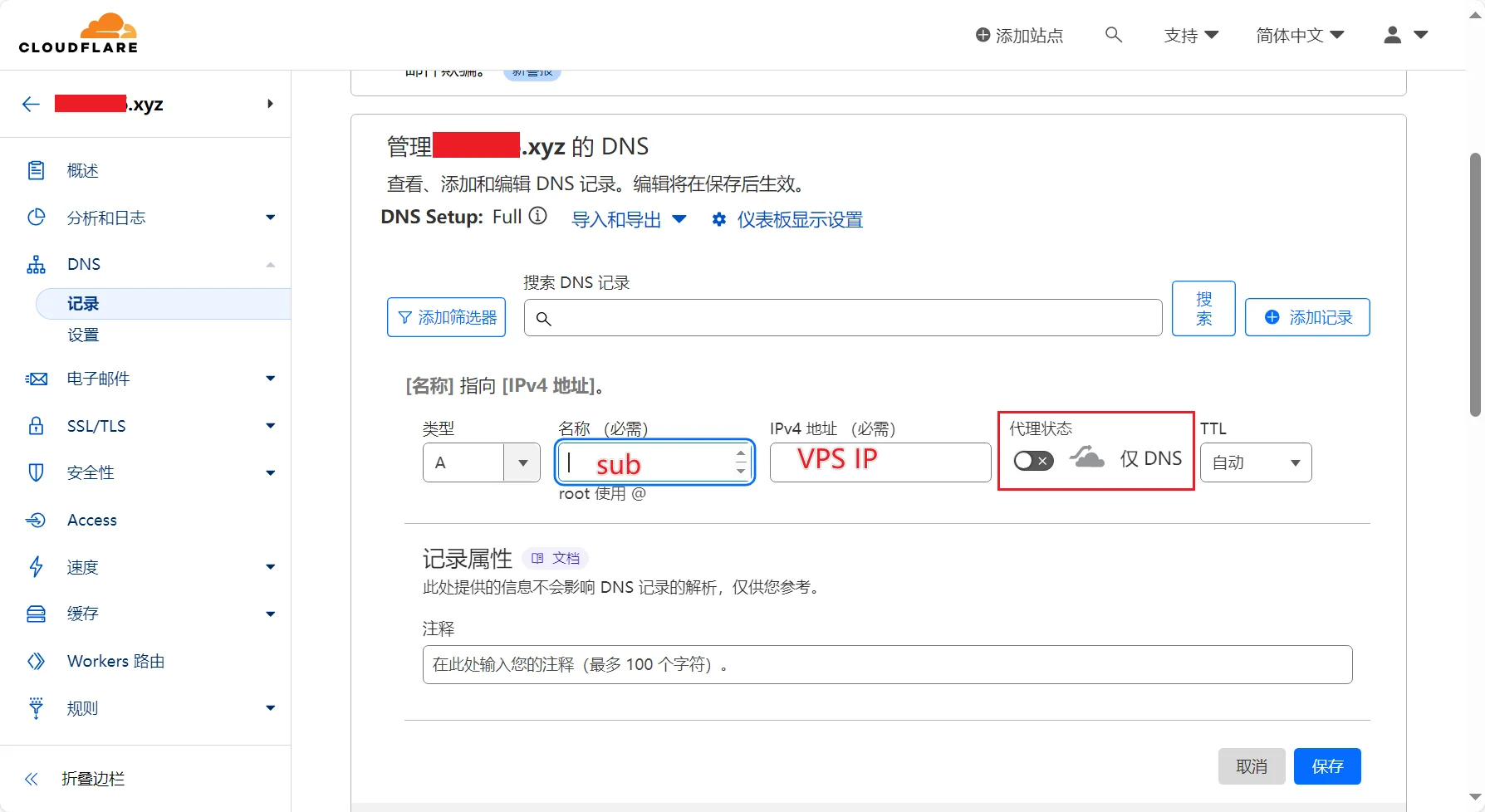
Task: Click the 缓存 storage drive icon
Action: pyautogui.click(x=36, y=614)
